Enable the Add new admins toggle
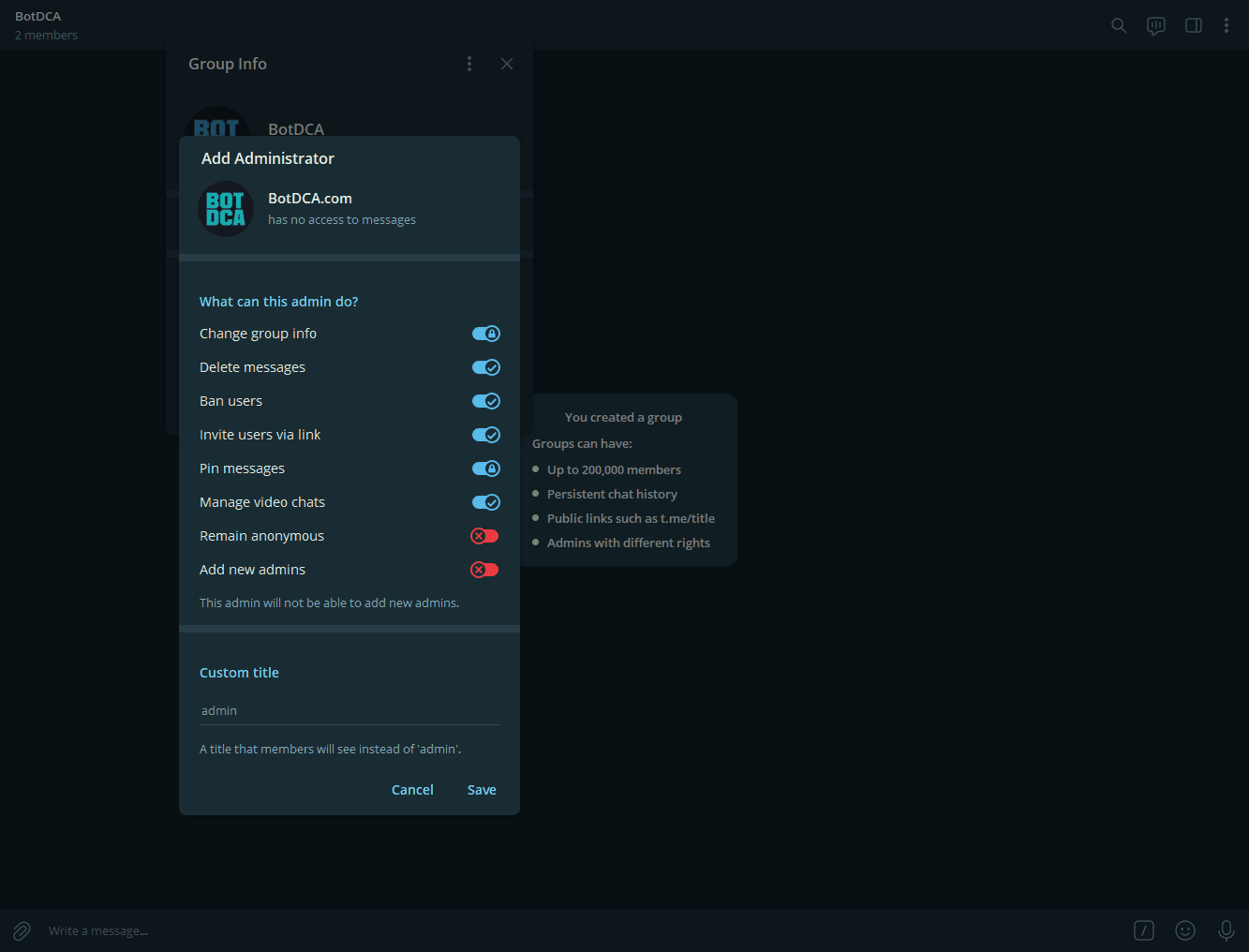The width and height of the screenshot is (1249, 952). coord(484,570)
